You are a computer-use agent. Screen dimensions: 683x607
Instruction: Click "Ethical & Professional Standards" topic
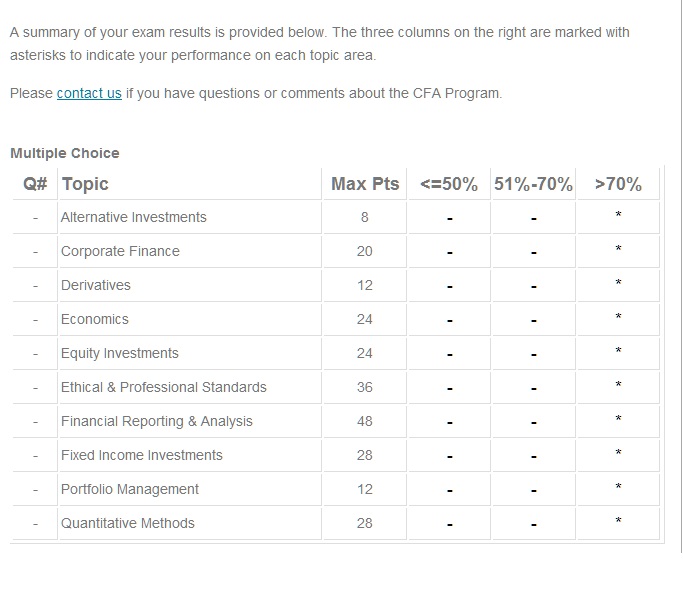coord(164,387)
